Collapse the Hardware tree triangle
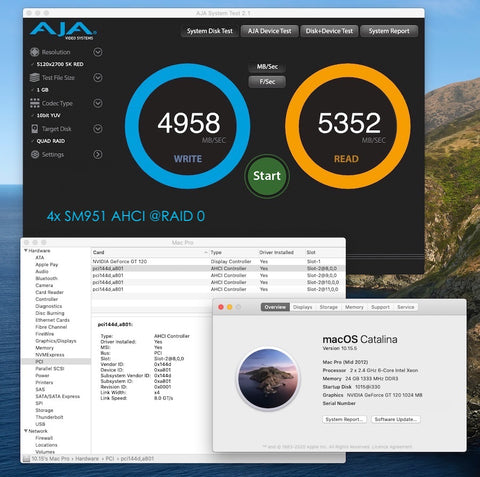 tap(26, 251)
